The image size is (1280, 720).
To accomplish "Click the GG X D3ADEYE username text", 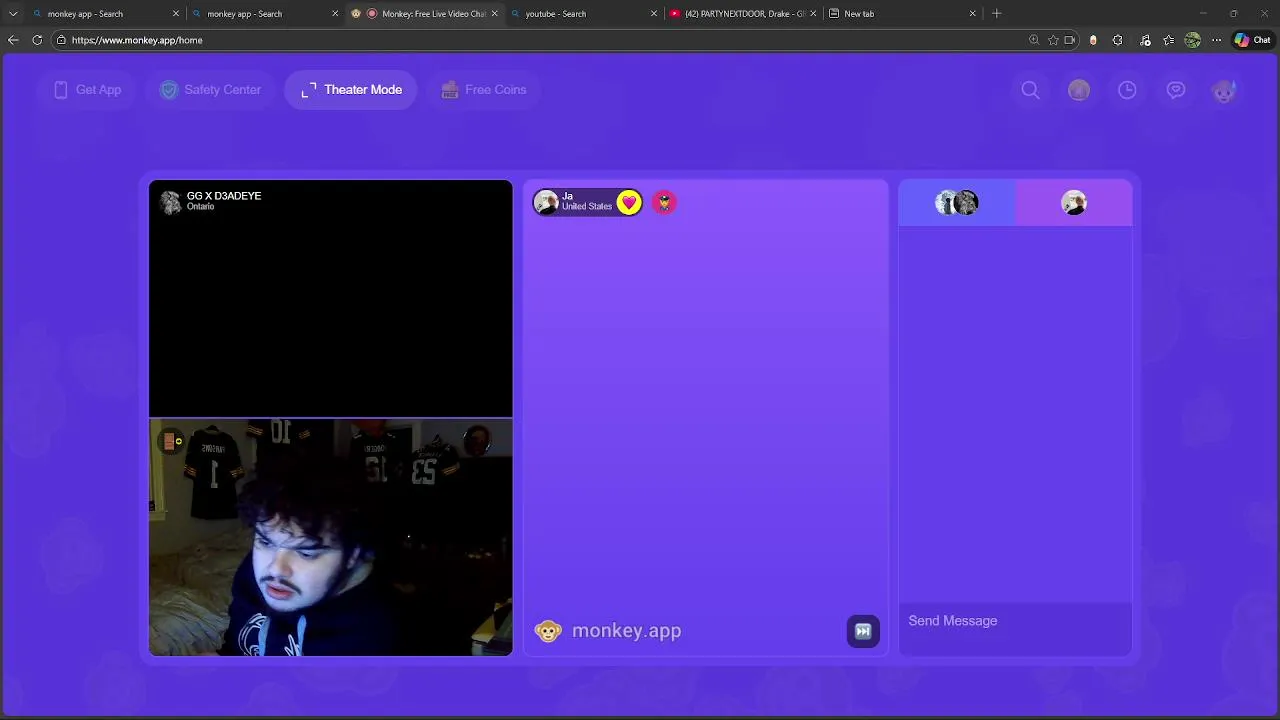I will pos(224,196).
